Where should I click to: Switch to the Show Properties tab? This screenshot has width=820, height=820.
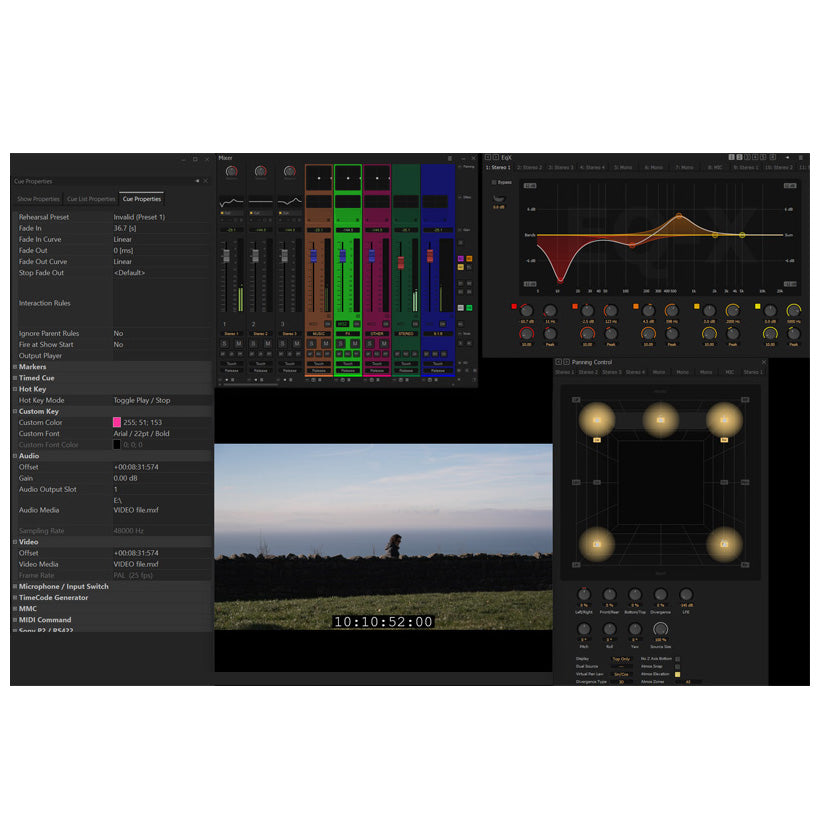38,199
